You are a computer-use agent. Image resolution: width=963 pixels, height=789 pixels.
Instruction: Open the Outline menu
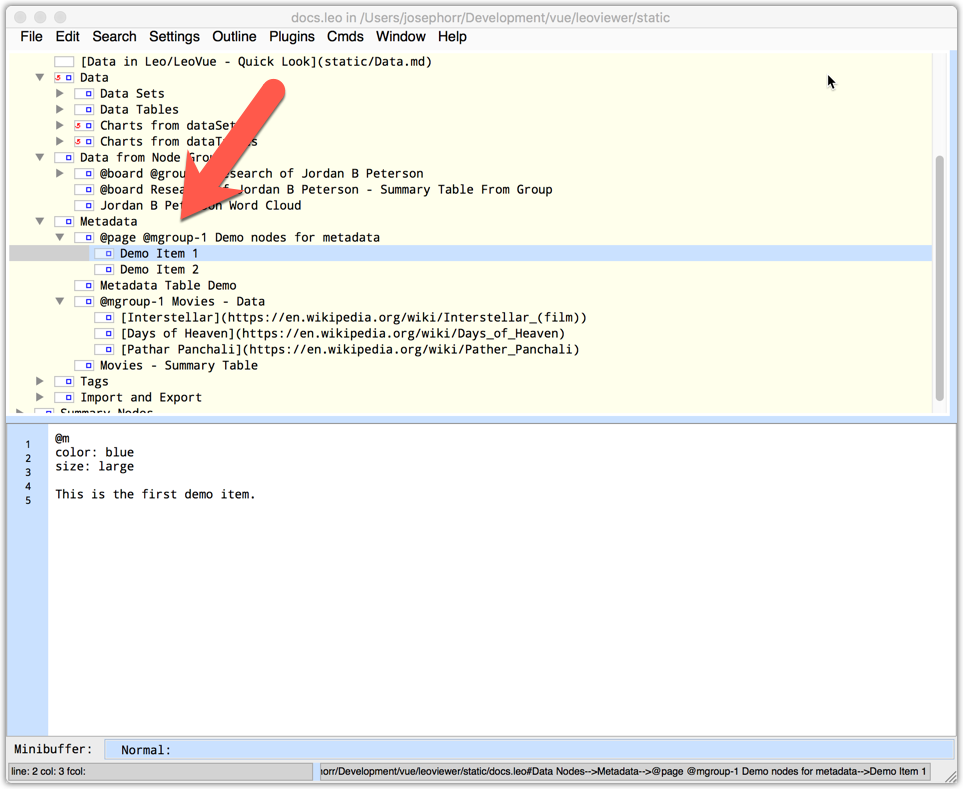(234, 36)
